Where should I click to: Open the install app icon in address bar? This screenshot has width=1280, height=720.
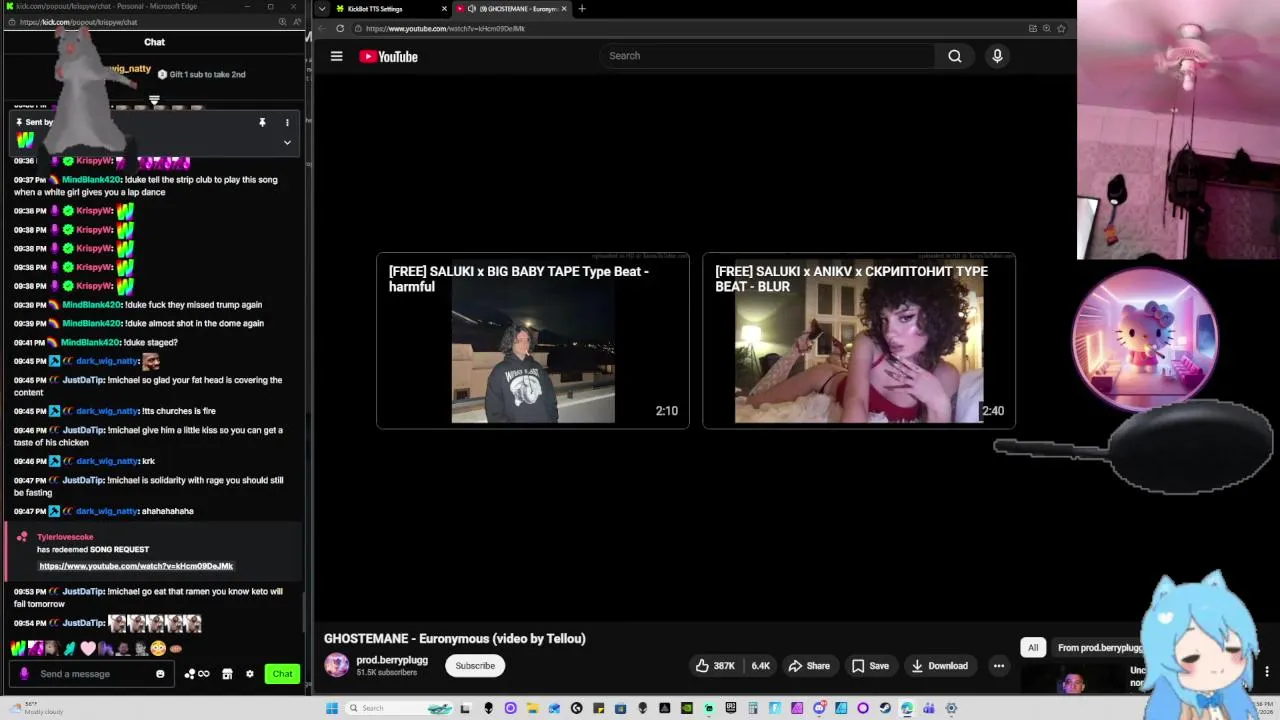click(x=1033, y=29)
